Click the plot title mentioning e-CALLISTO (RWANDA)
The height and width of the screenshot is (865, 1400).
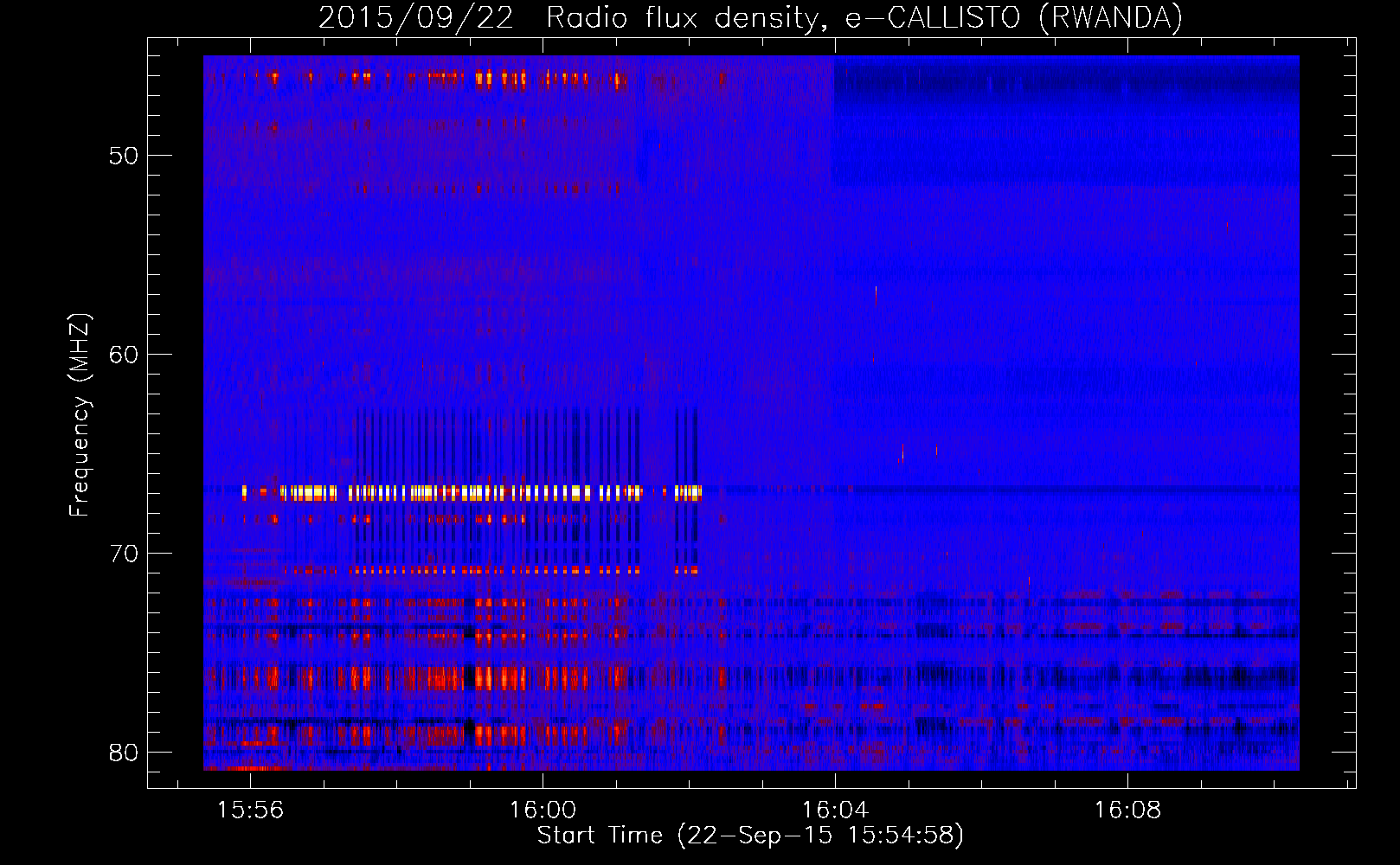tap(750, 18)
